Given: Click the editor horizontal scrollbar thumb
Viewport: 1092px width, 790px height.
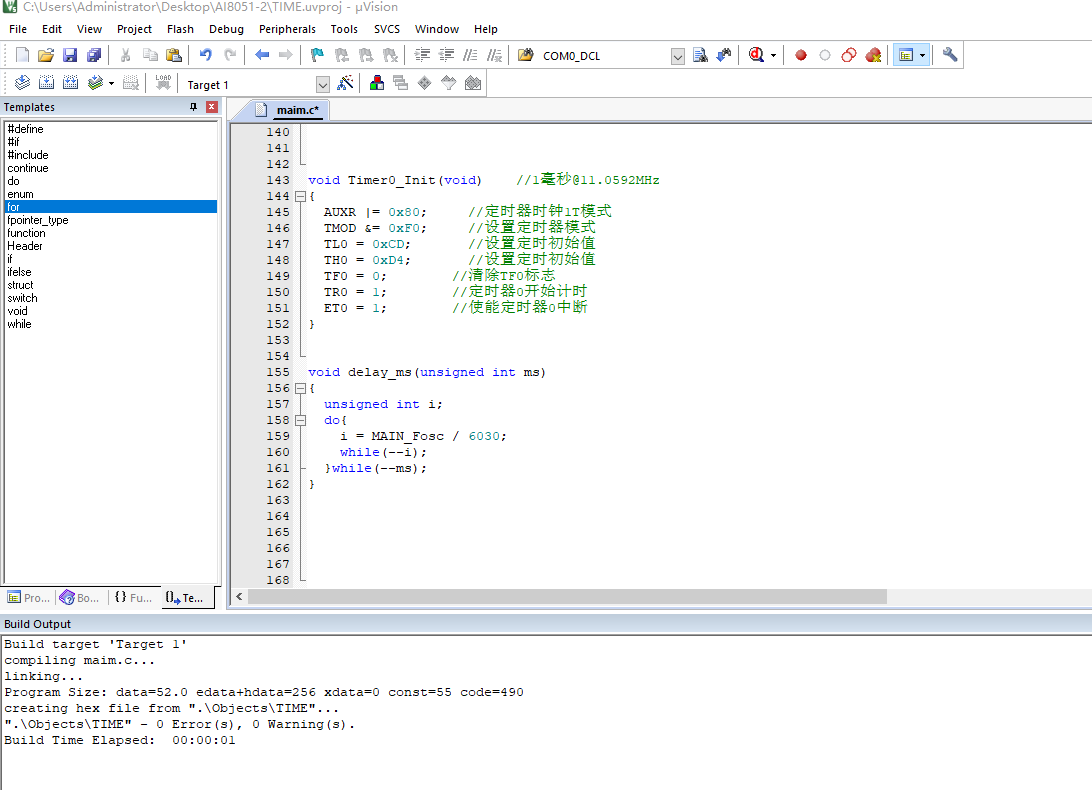Looking at the screenshot, I should coord(567,596).
